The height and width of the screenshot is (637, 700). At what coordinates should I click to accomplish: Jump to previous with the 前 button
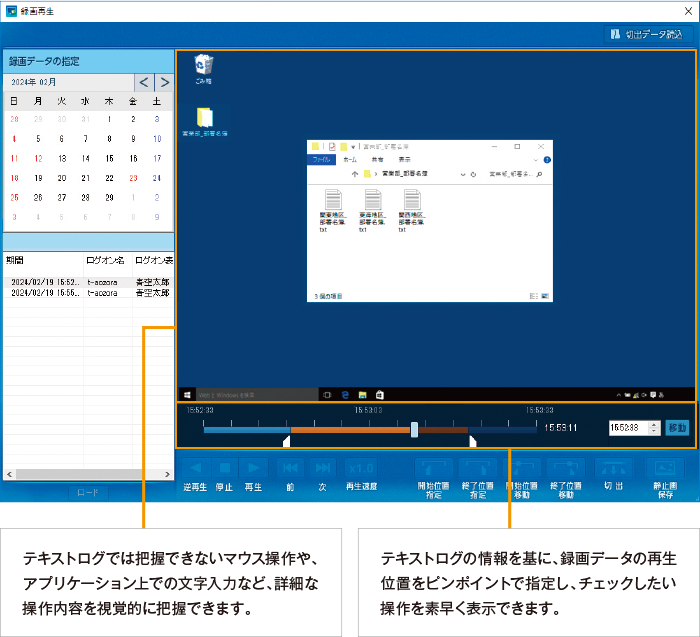290,468
